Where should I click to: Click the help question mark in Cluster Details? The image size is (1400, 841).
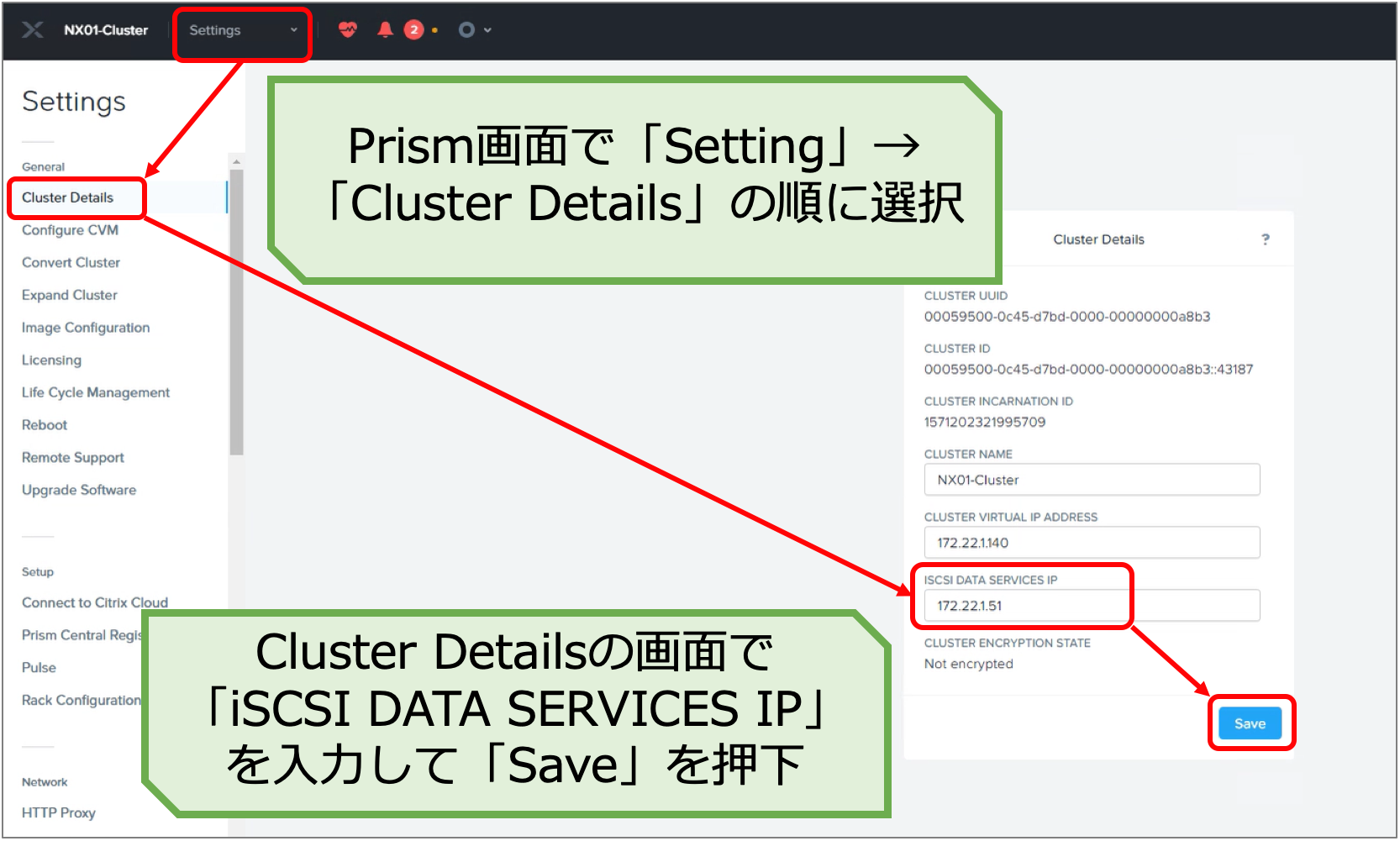pos(1266,239)
